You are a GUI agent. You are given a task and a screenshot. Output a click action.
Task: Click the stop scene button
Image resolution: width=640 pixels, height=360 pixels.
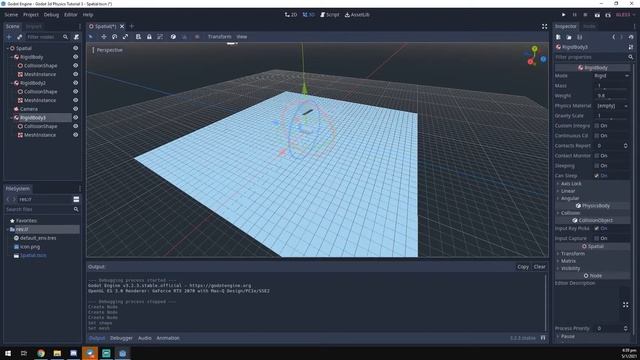point(585,15)
